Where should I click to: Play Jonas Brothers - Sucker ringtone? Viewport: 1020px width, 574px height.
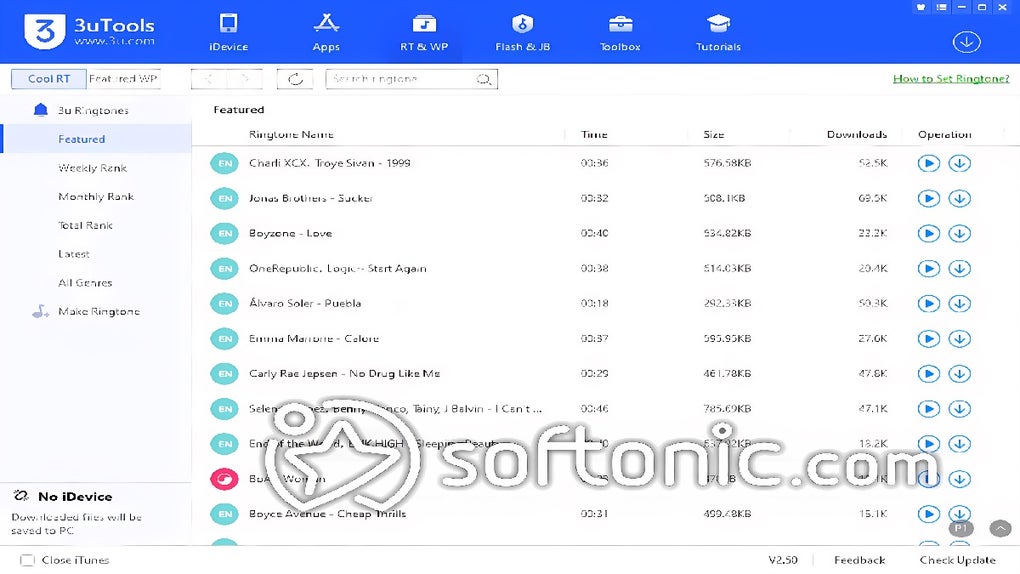928,198
